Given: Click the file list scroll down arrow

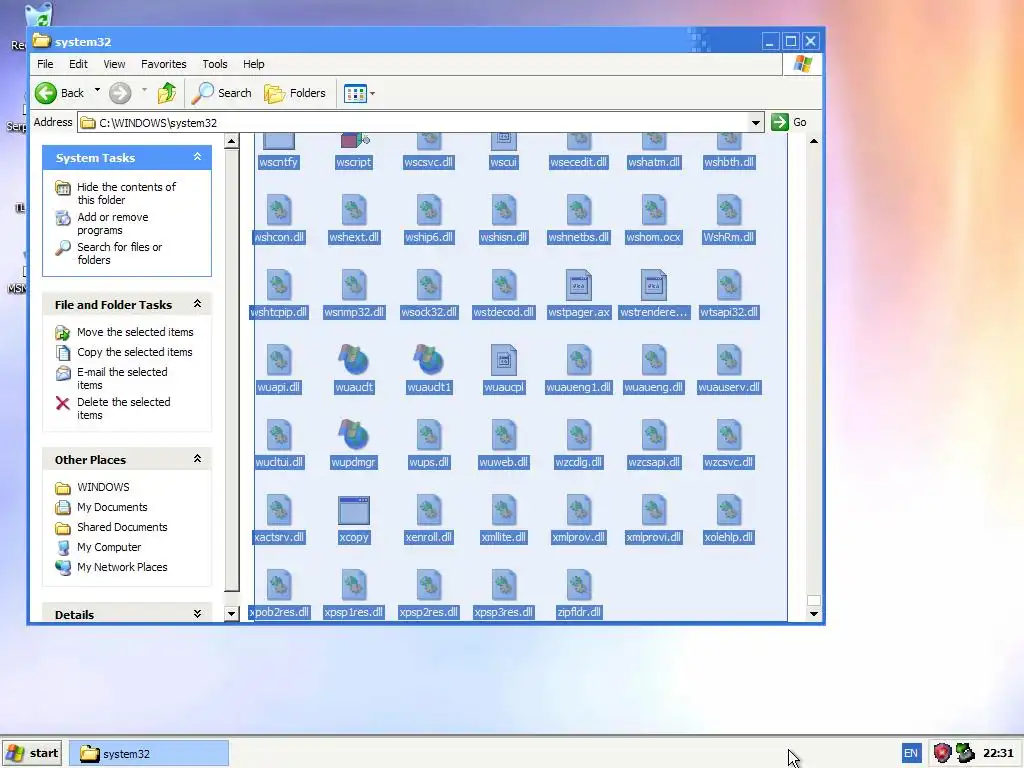Looking at the screenshot, I should point(814,613).
